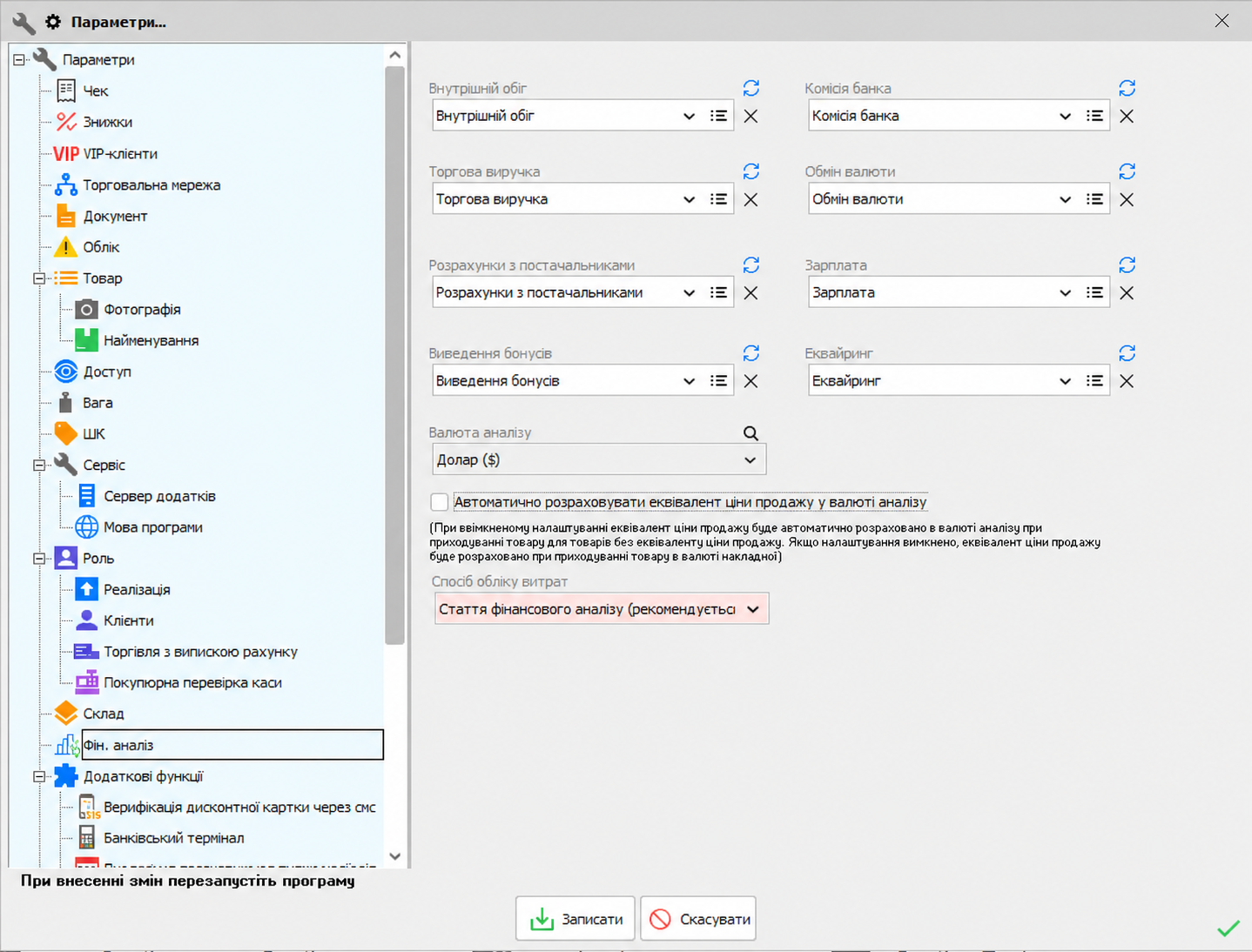Viewport: 1252px width, 952px height.
Task: Clear the Еквайринг selection
Action: point(1127,381)
